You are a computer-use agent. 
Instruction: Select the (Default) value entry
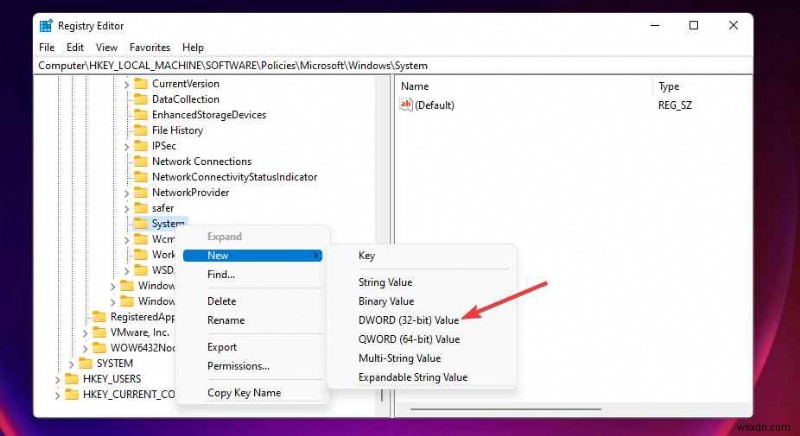pyautogui.click(x=434, y=105)
